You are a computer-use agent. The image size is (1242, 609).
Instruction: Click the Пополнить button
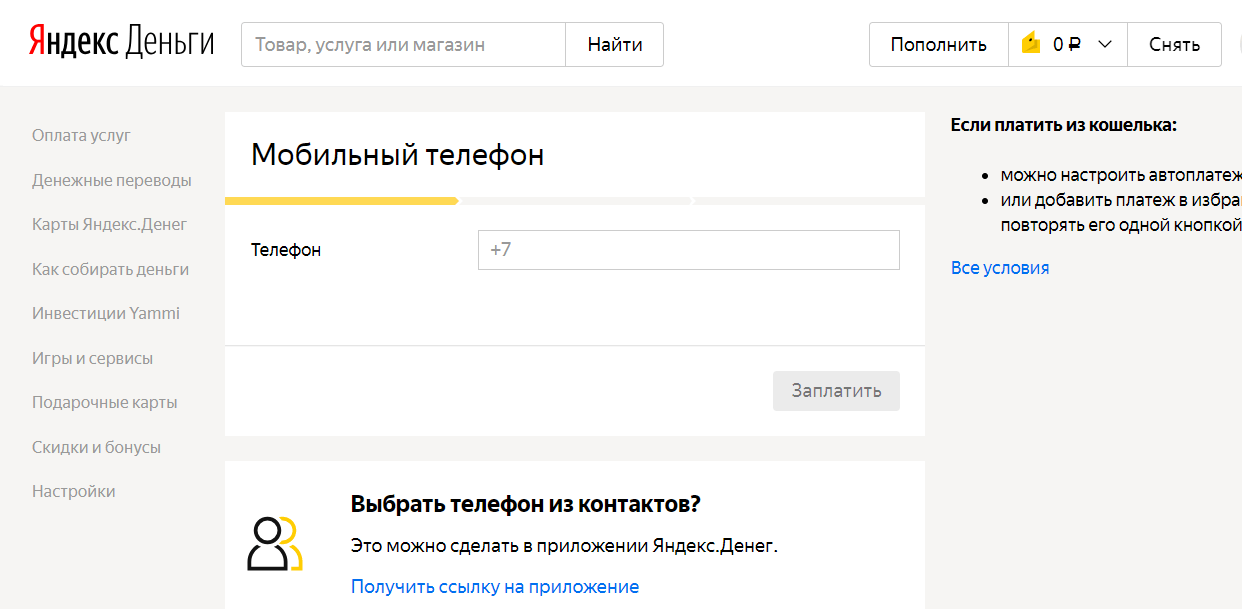(938, 44)
